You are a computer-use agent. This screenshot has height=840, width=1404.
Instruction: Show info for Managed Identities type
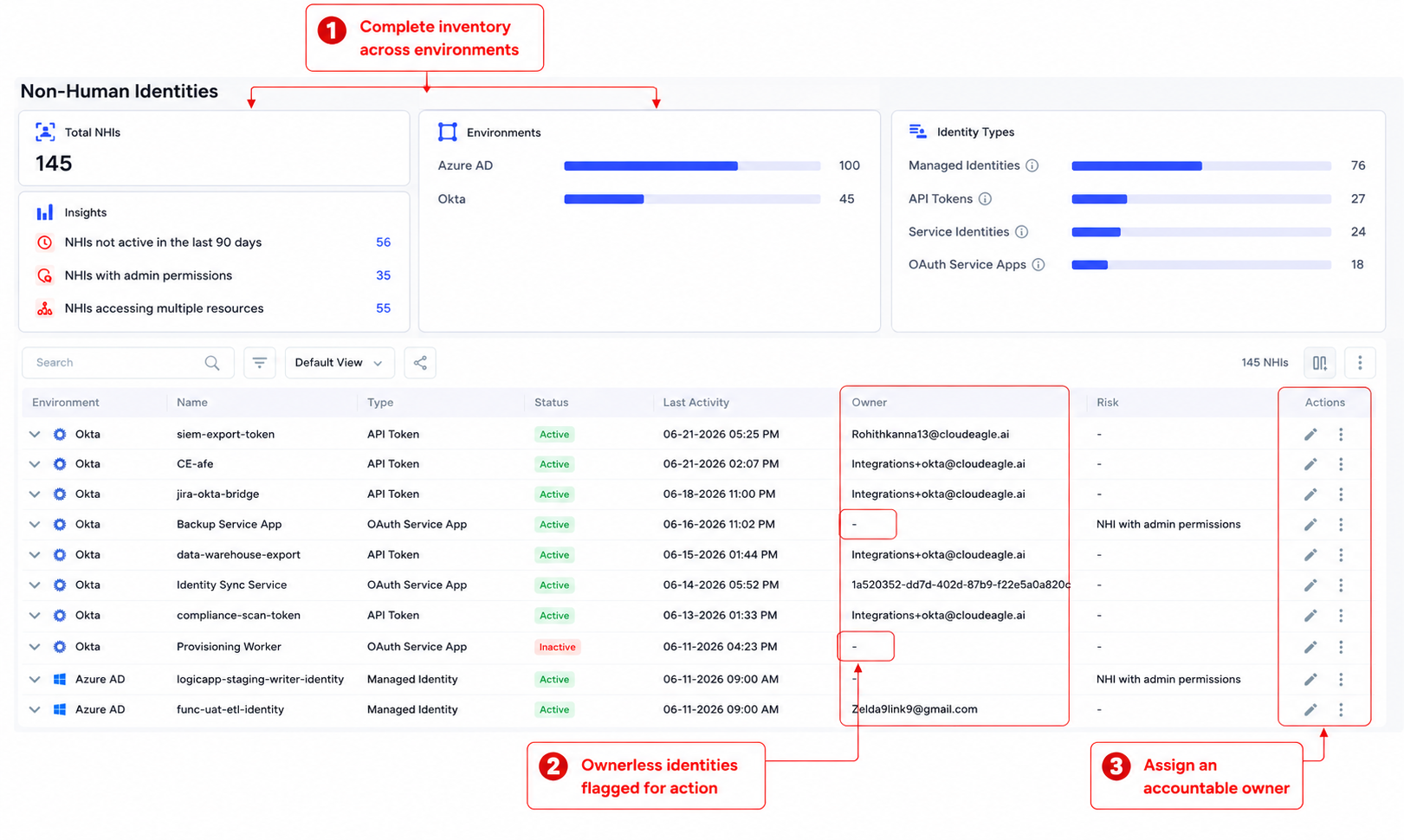pyautogui.click(x=1032, y=165)
